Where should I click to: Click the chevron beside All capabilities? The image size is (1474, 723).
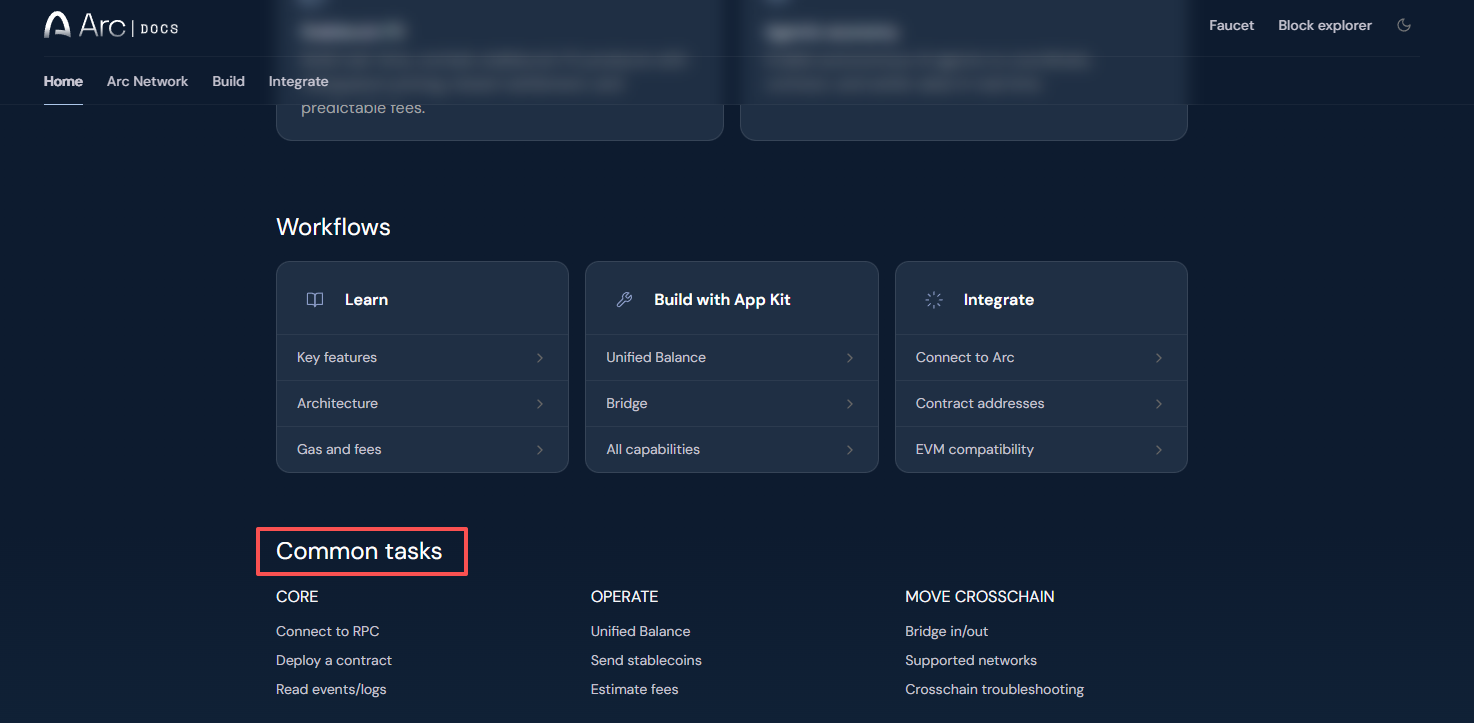[850, 449]
